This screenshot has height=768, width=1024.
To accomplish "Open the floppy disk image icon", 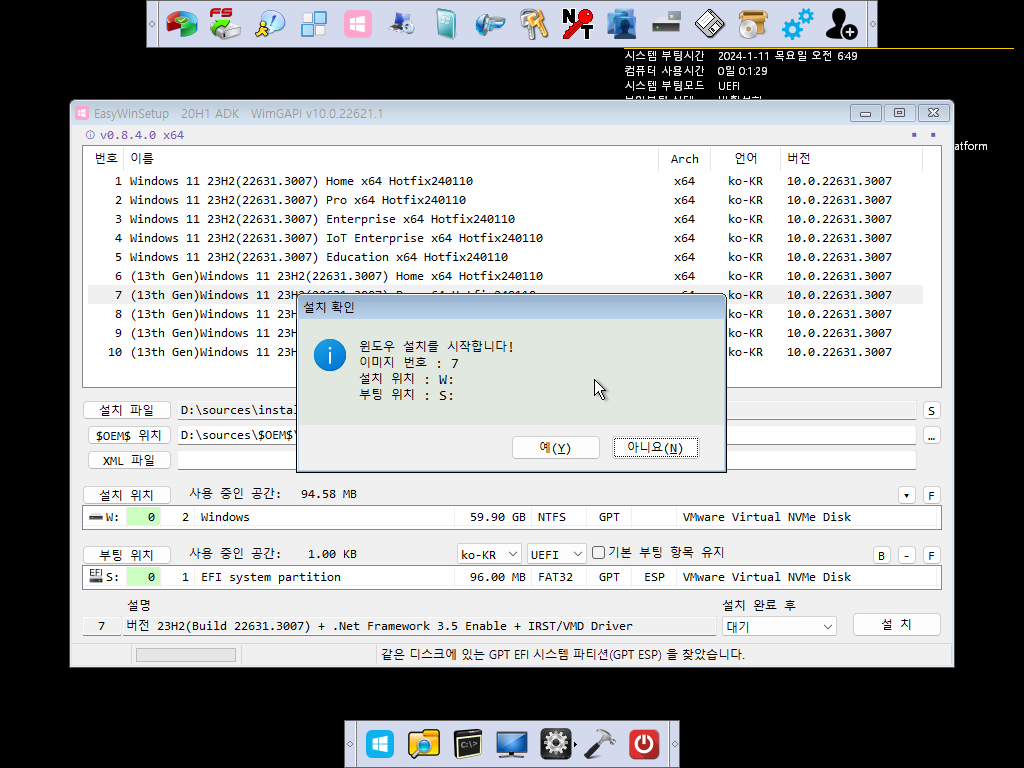I will pos(709,25).
